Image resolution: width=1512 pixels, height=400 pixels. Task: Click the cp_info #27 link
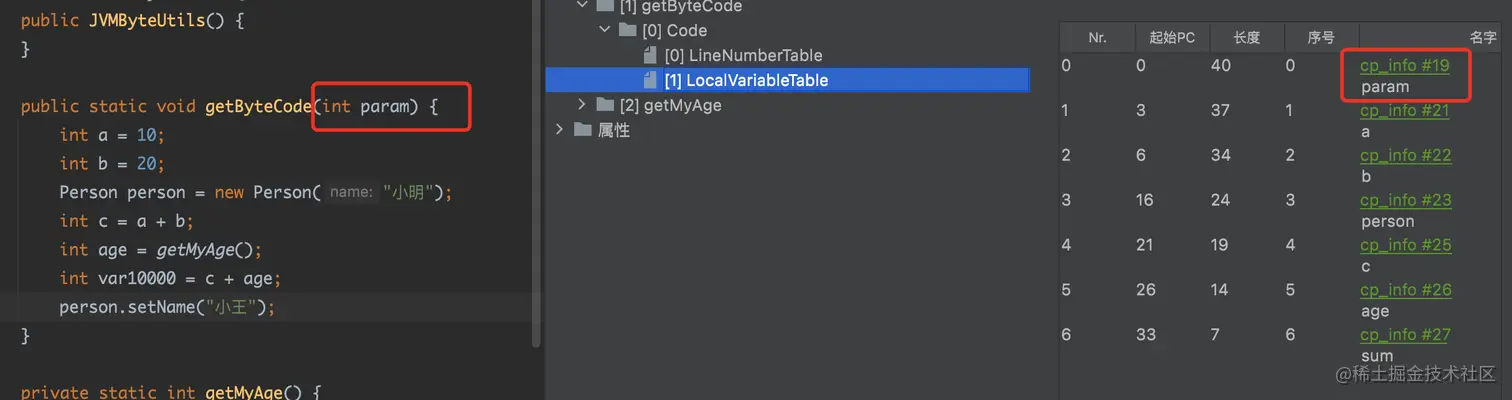1404,335
